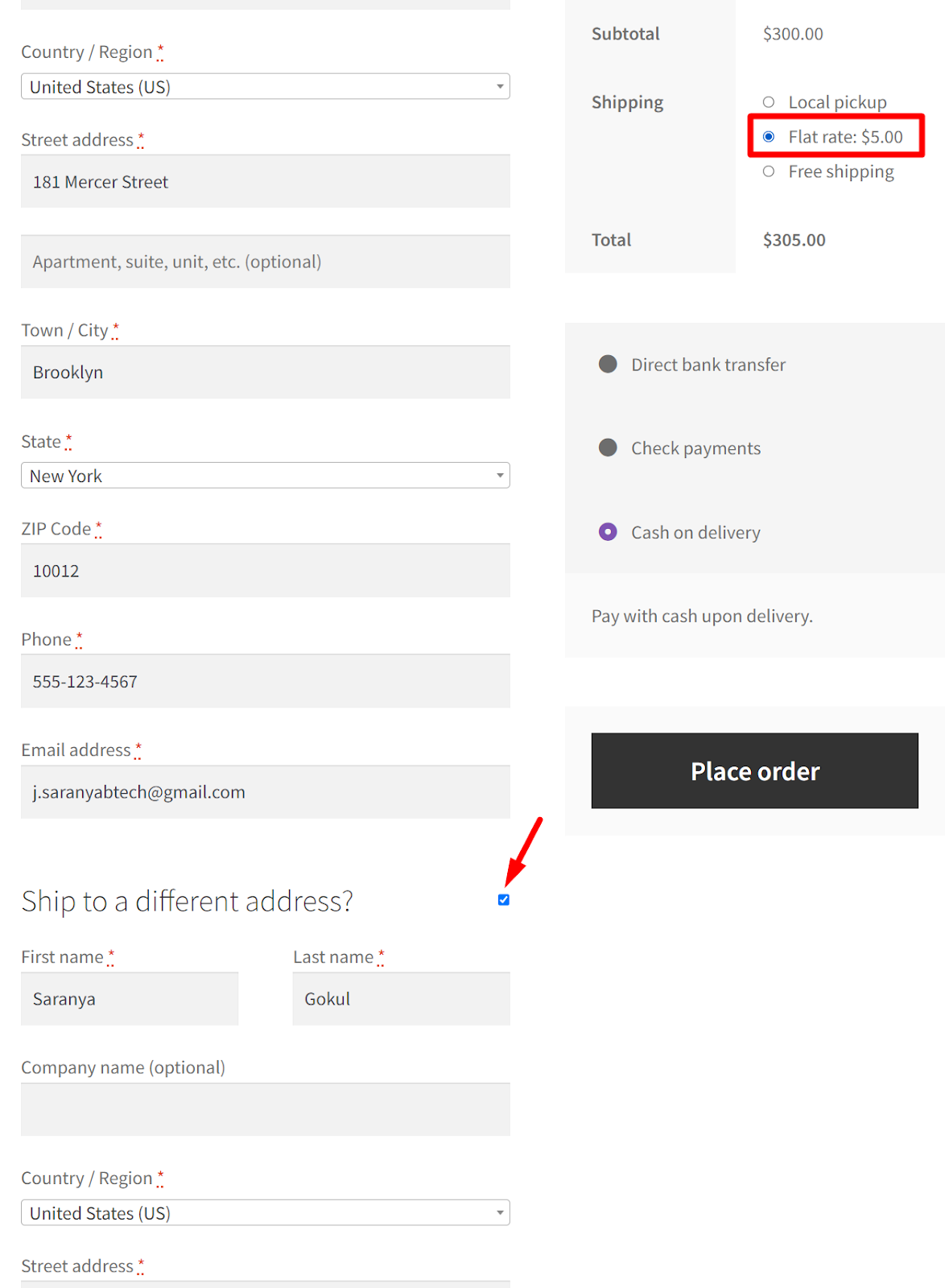945x1288 pixels.
Task: Click the shipping Last name field showing Gokul
Action: pos(401,998)
